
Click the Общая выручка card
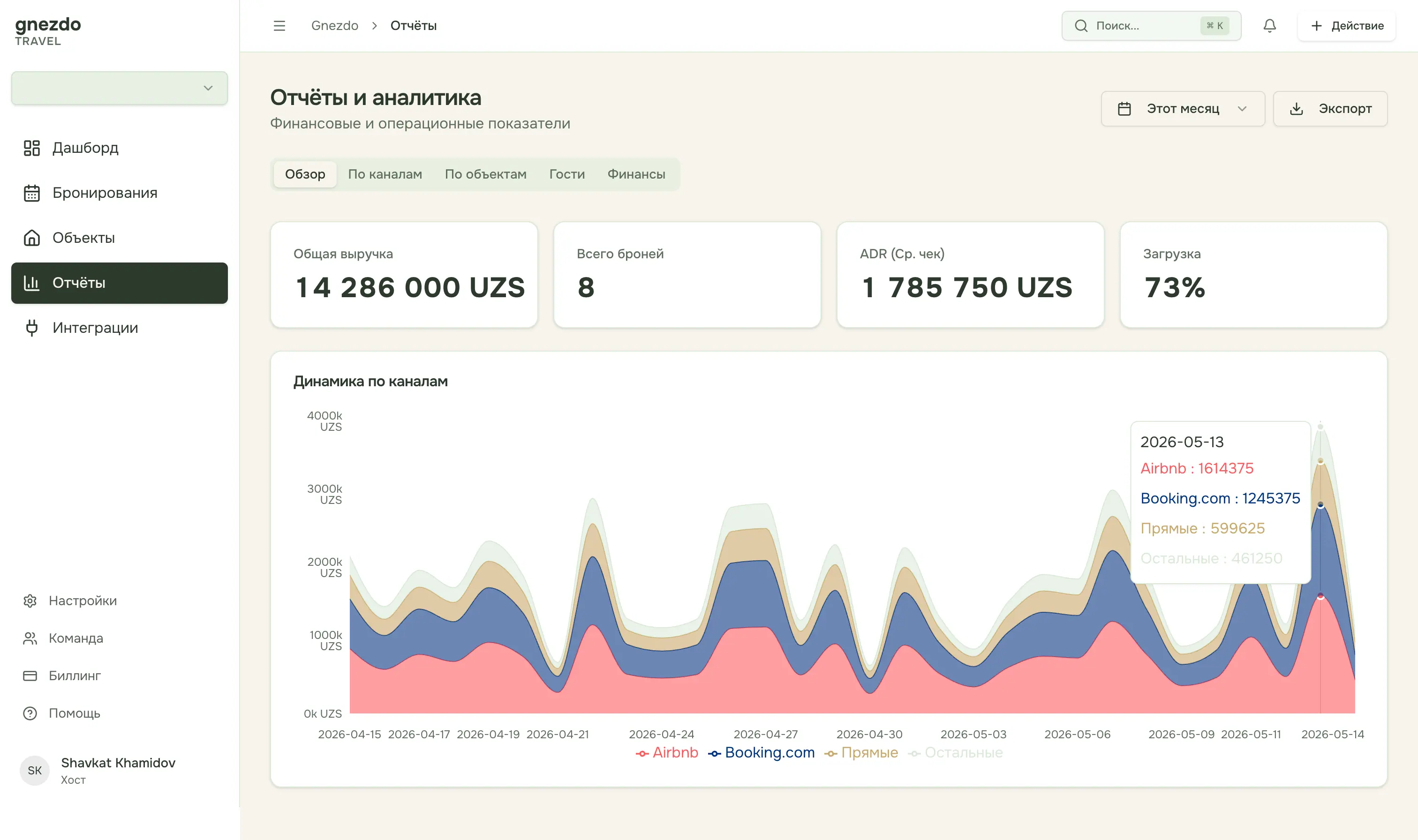(404, 275)
